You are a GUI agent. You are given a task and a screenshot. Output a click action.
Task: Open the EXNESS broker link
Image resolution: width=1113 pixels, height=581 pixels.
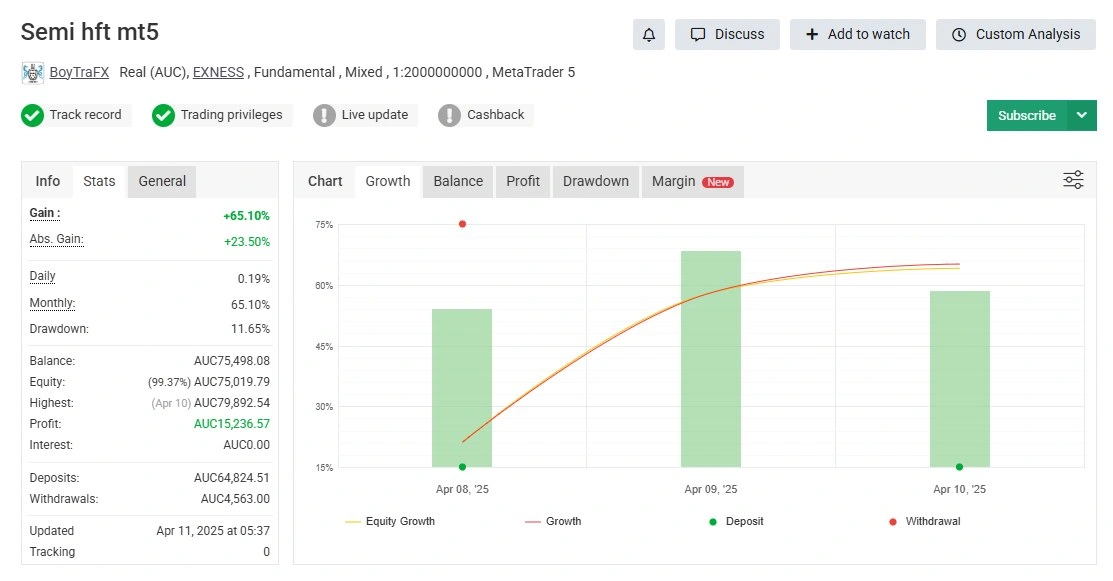click(218, 72)
